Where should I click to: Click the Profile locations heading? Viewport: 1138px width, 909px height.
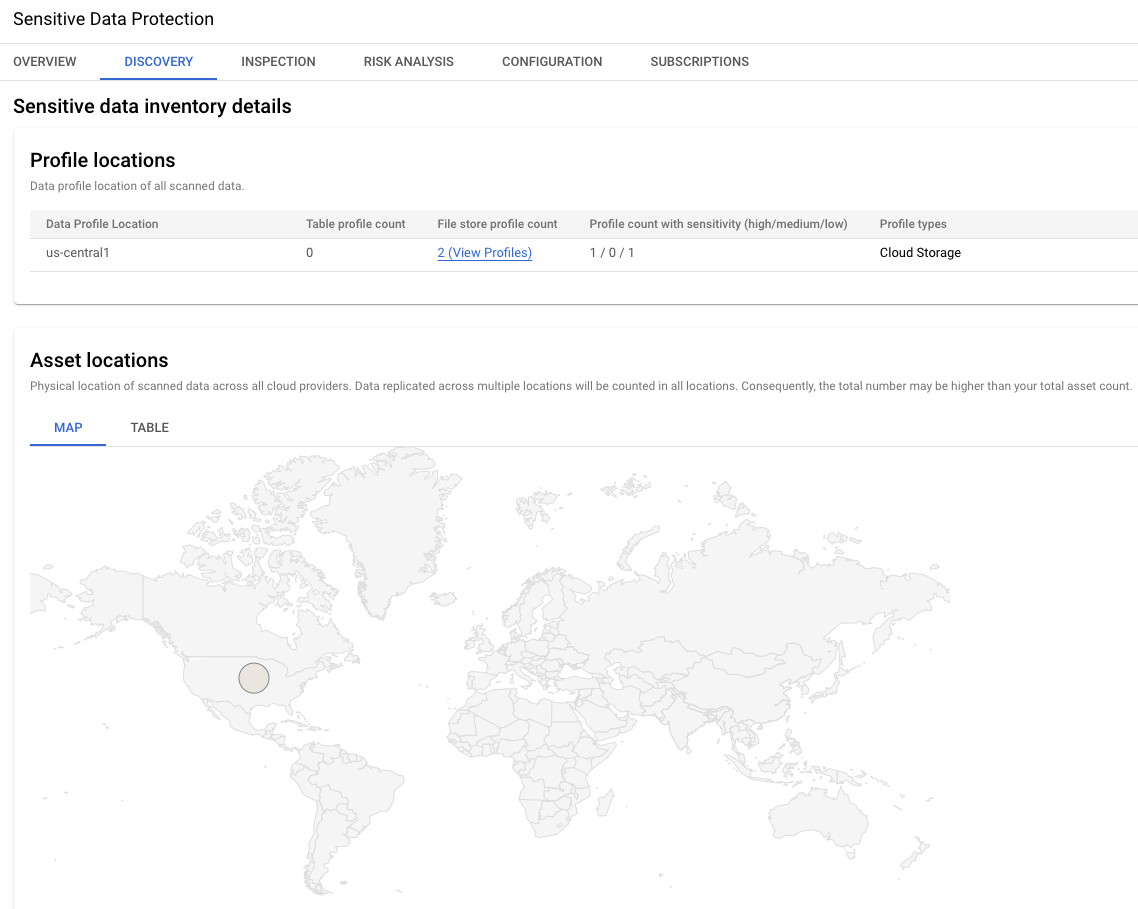pyautogui.click(x=102, y=160)
